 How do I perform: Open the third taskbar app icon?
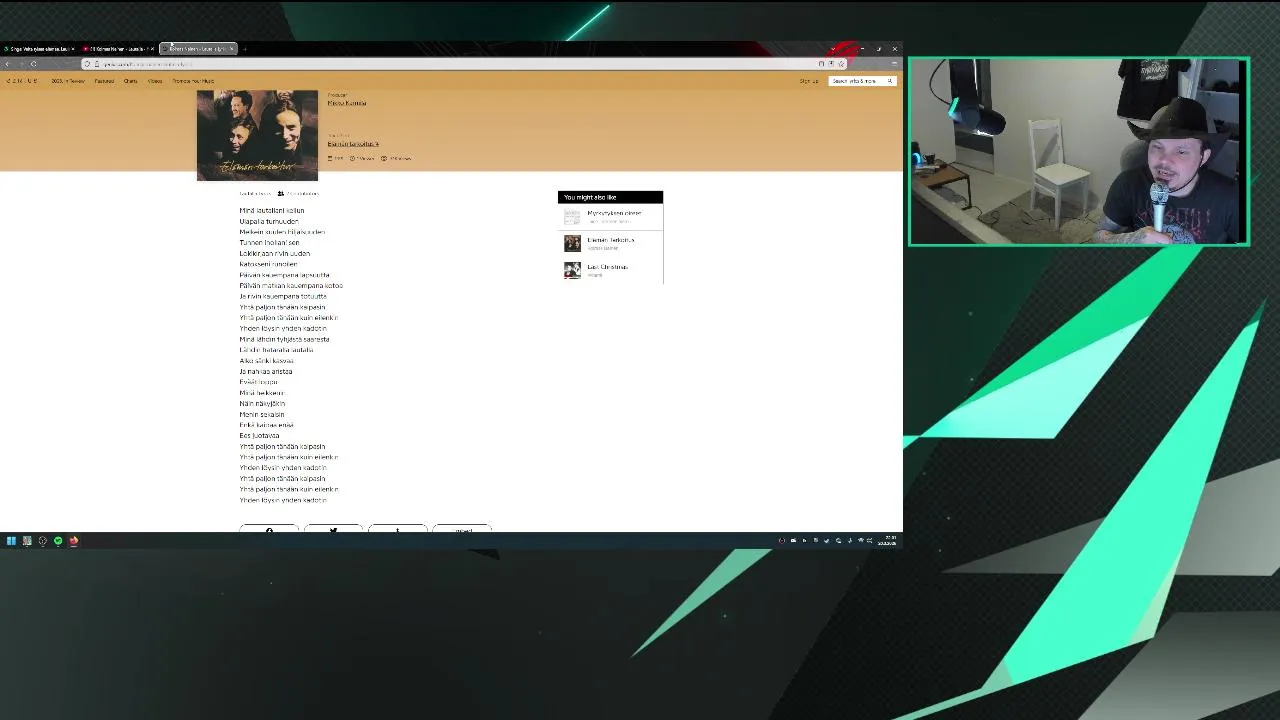pos(42,541)
